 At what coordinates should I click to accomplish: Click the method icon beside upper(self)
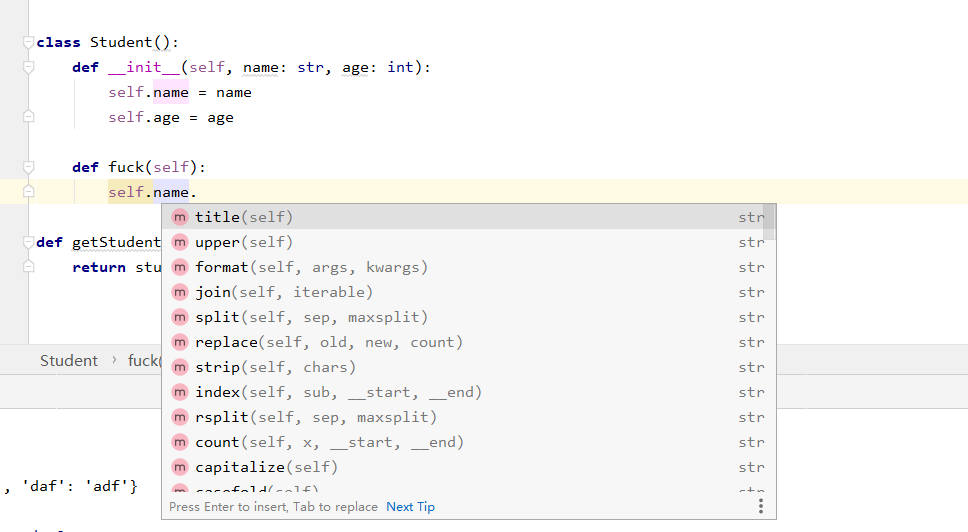(180, 242)
